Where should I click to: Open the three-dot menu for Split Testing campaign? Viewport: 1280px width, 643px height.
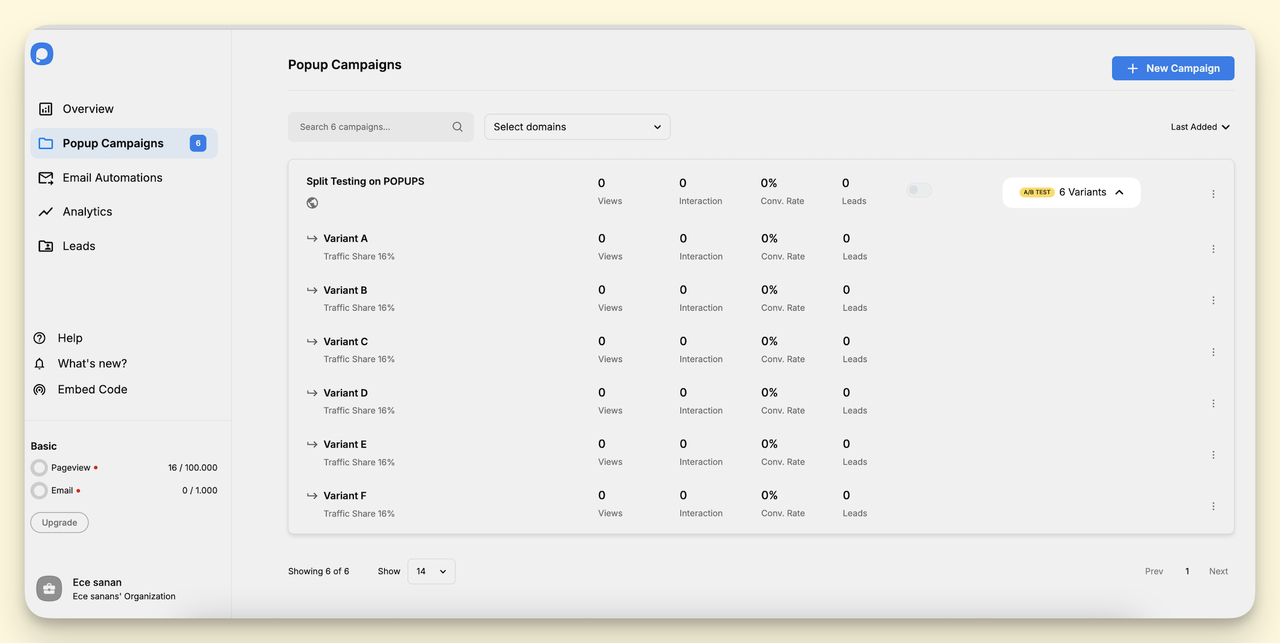(x=1213, y=194)
